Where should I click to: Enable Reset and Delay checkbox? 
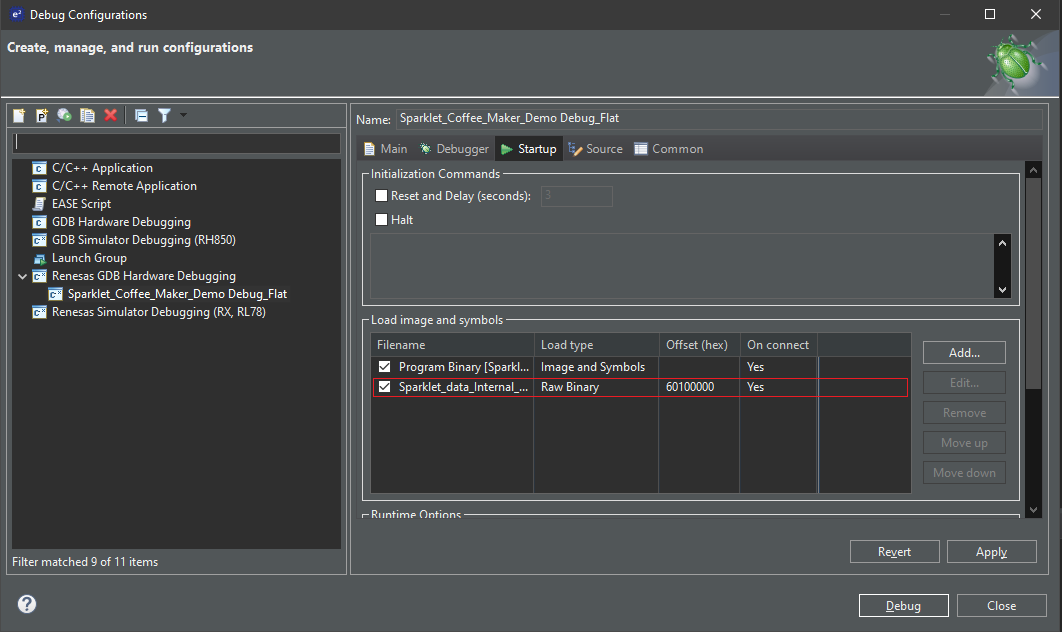381,196
